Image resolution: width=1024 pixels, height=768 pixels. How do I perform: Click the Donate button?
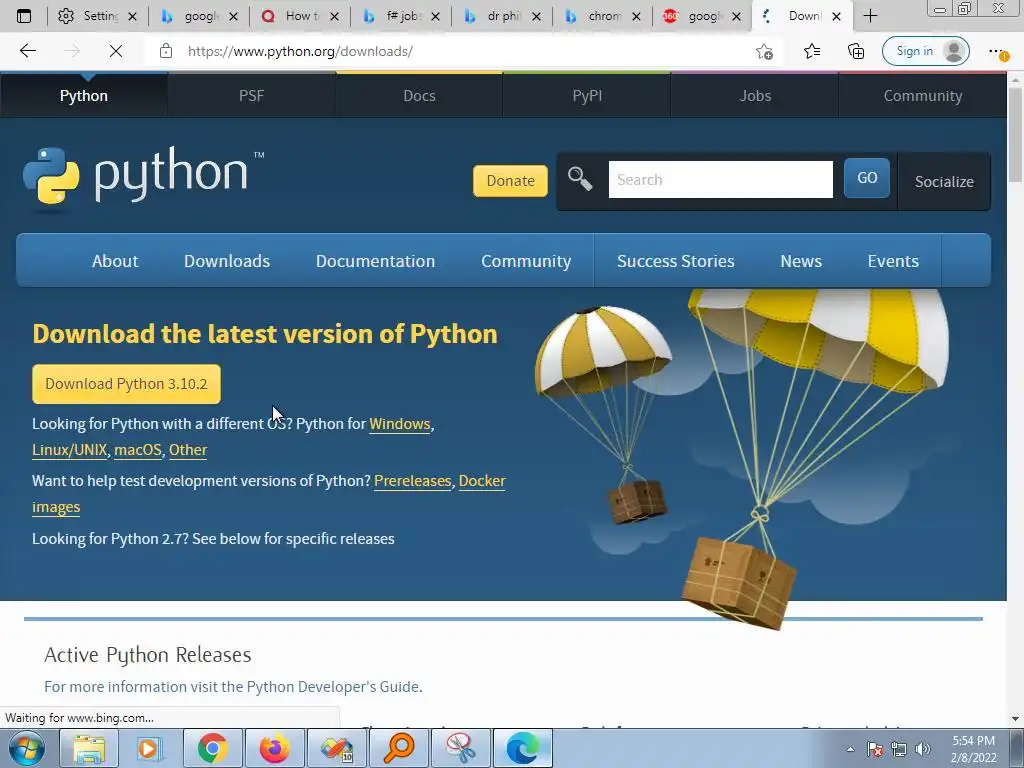click(x=510, y=180)
